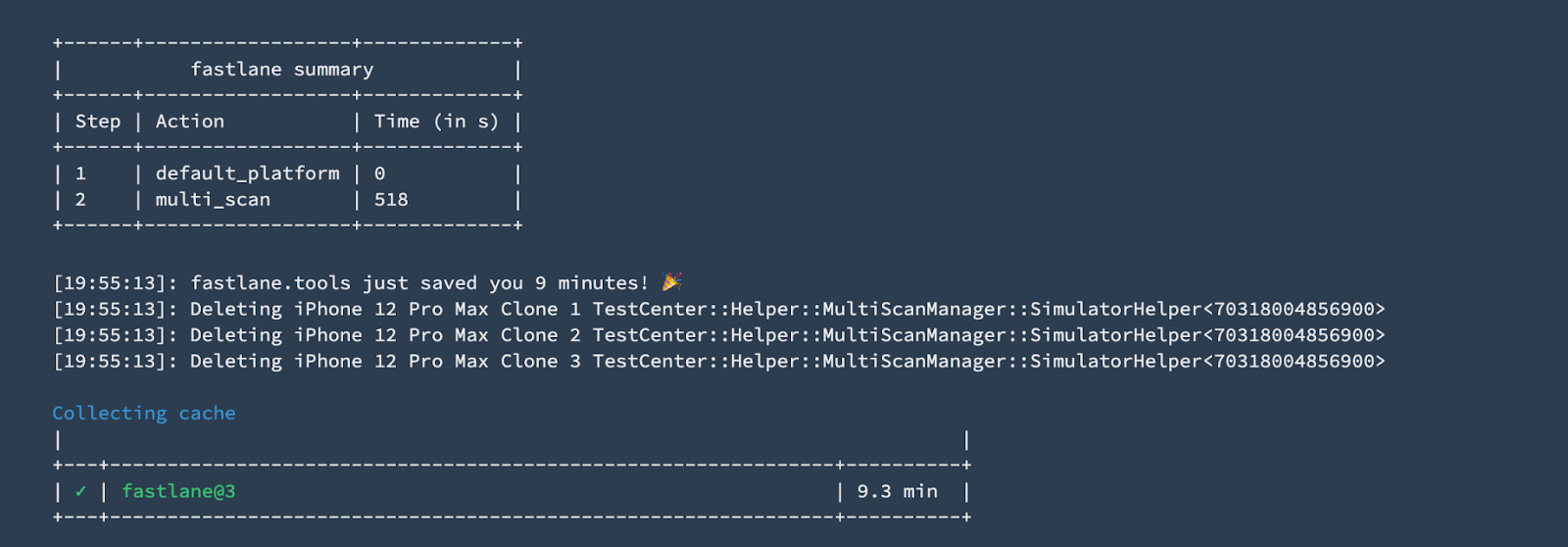
Task: Click the Collecting cache heading
Action: coord(144,413)
